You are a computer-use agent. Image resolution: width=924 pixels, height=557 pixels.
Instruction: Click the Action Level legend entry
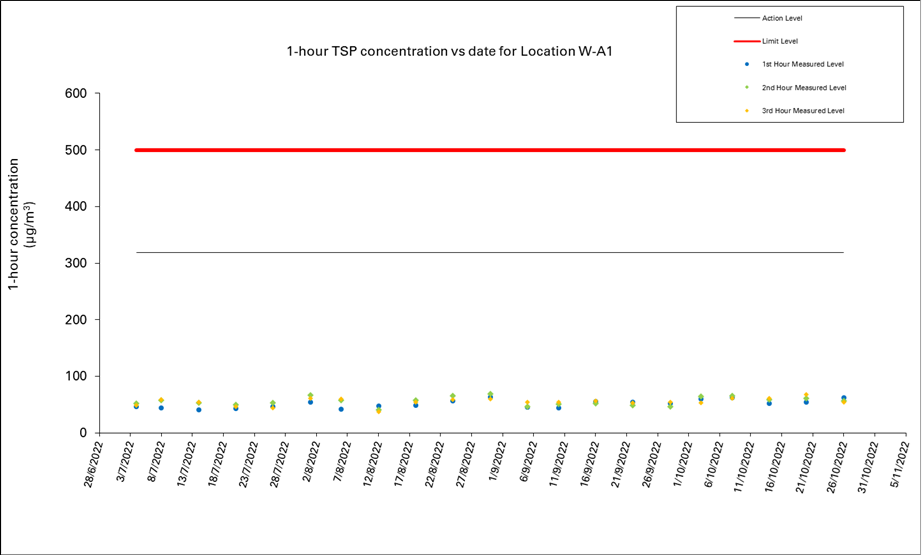pos(768,18)
